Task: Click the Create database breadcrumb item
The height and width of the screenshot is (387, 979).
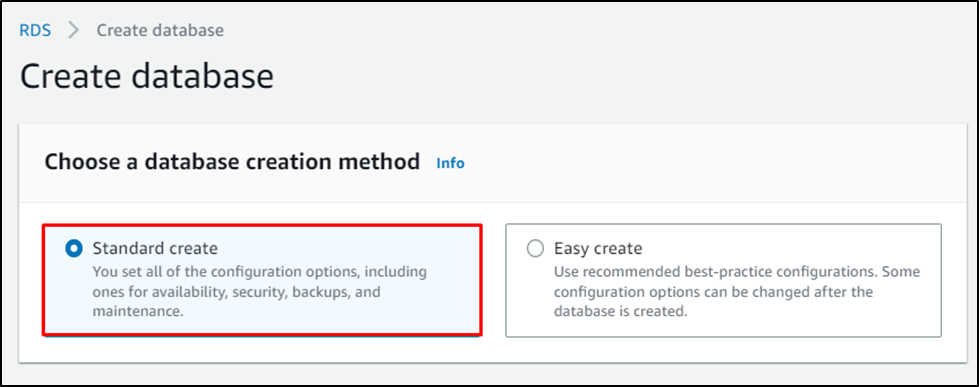Action: point(160,30)
